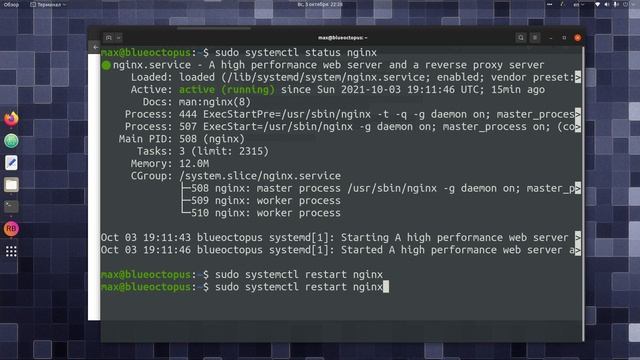Click the terminal title max@blueoctopus
The width and height of the screenshot is (640, 360).
tap(342, 38)
